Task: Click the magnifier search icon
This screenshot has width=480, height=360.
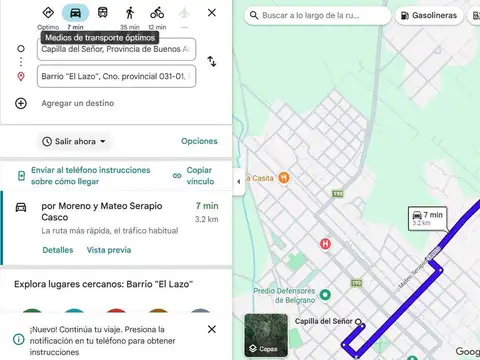Action: click(254, 15)
